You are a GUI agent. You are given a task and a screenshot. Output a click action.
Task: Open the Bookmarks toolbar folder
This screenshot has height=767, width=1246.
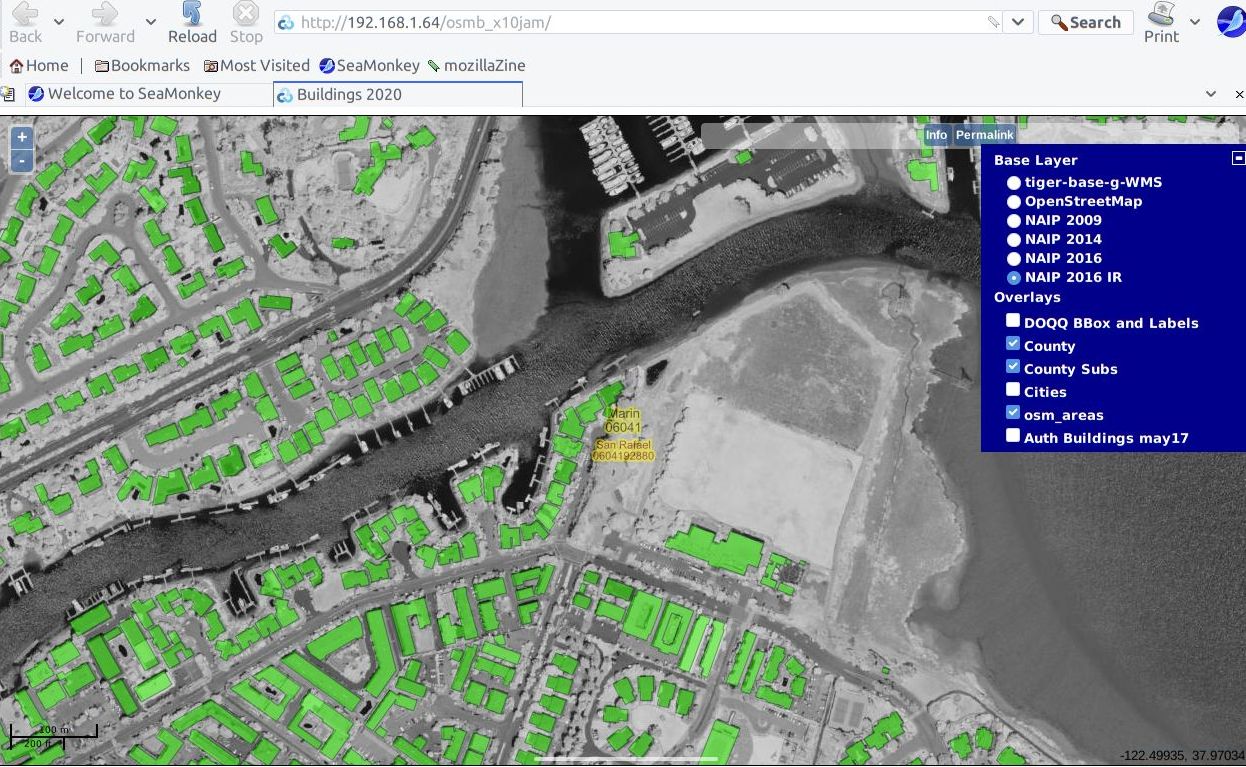(142, 66)
